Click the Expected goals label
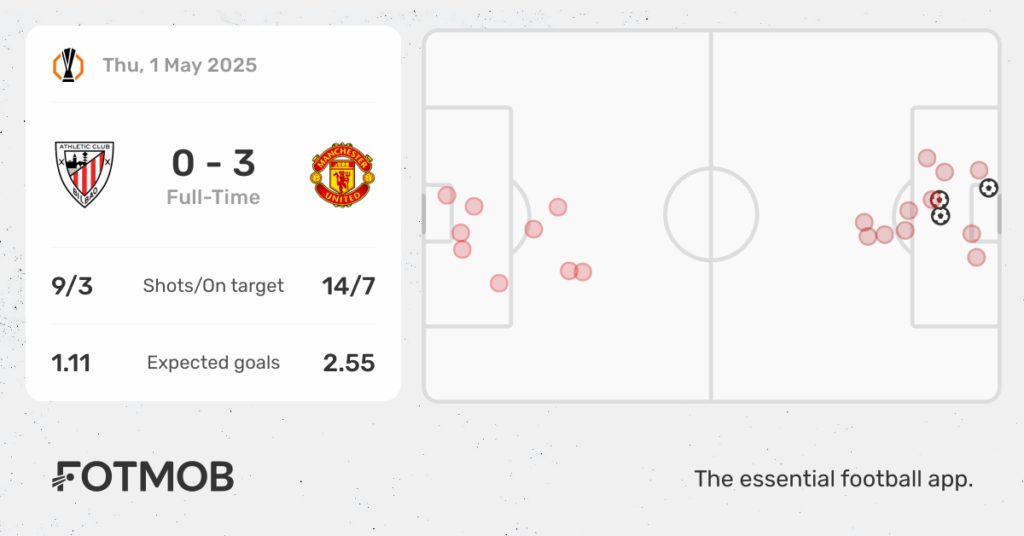Screen dimensions: 1024x536 click(x=214, y=363)
